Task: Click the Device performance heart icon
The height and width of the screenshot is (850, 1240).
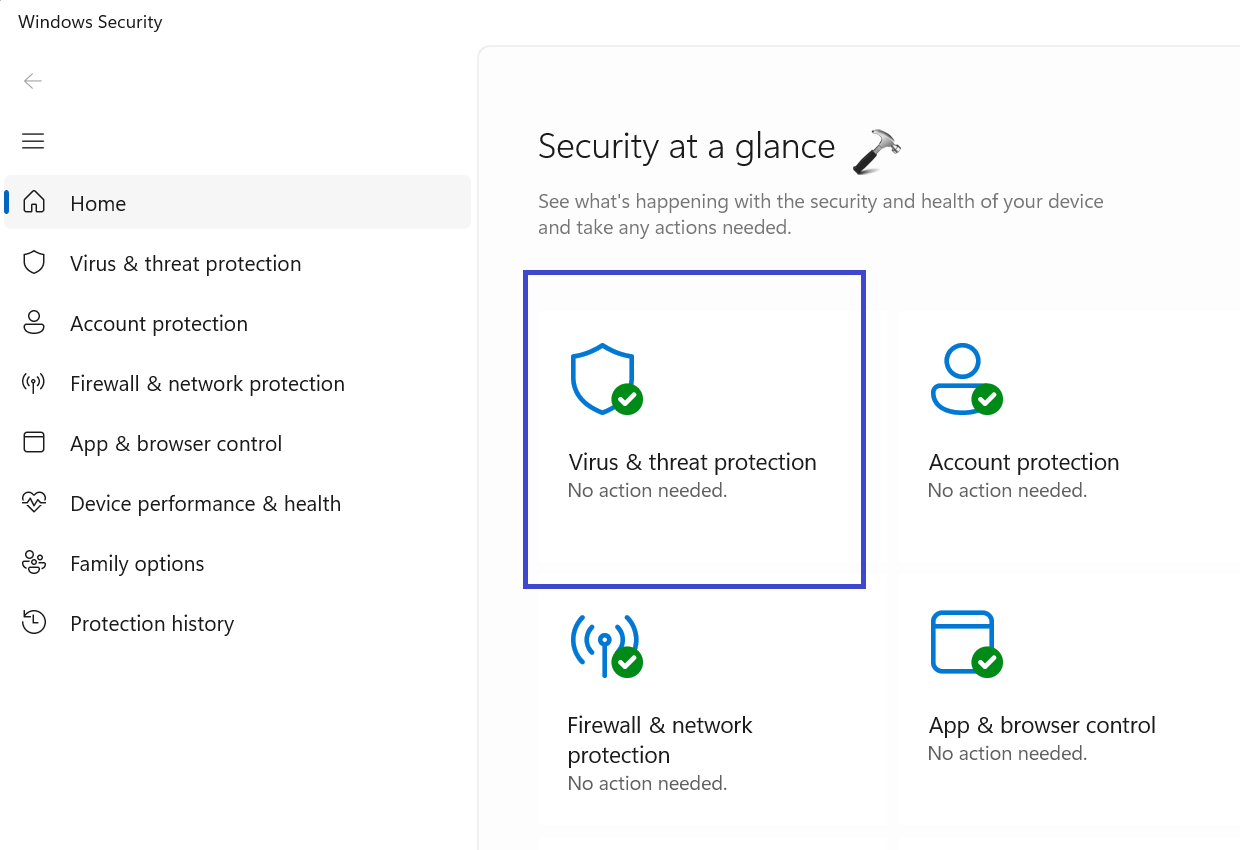Action: tap(34, 503)
